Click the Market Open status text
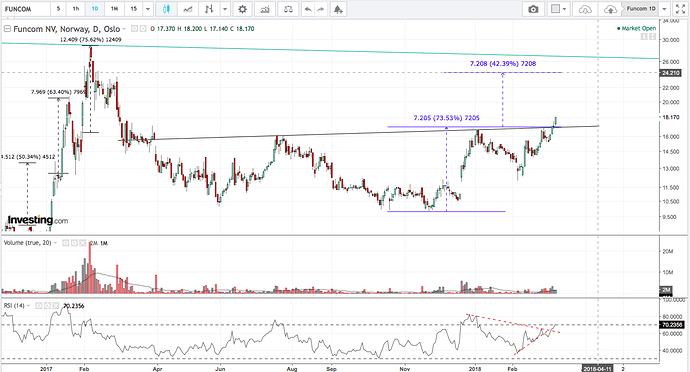The width and height of the screenshot is (690, 372). [x=639, y=28]
